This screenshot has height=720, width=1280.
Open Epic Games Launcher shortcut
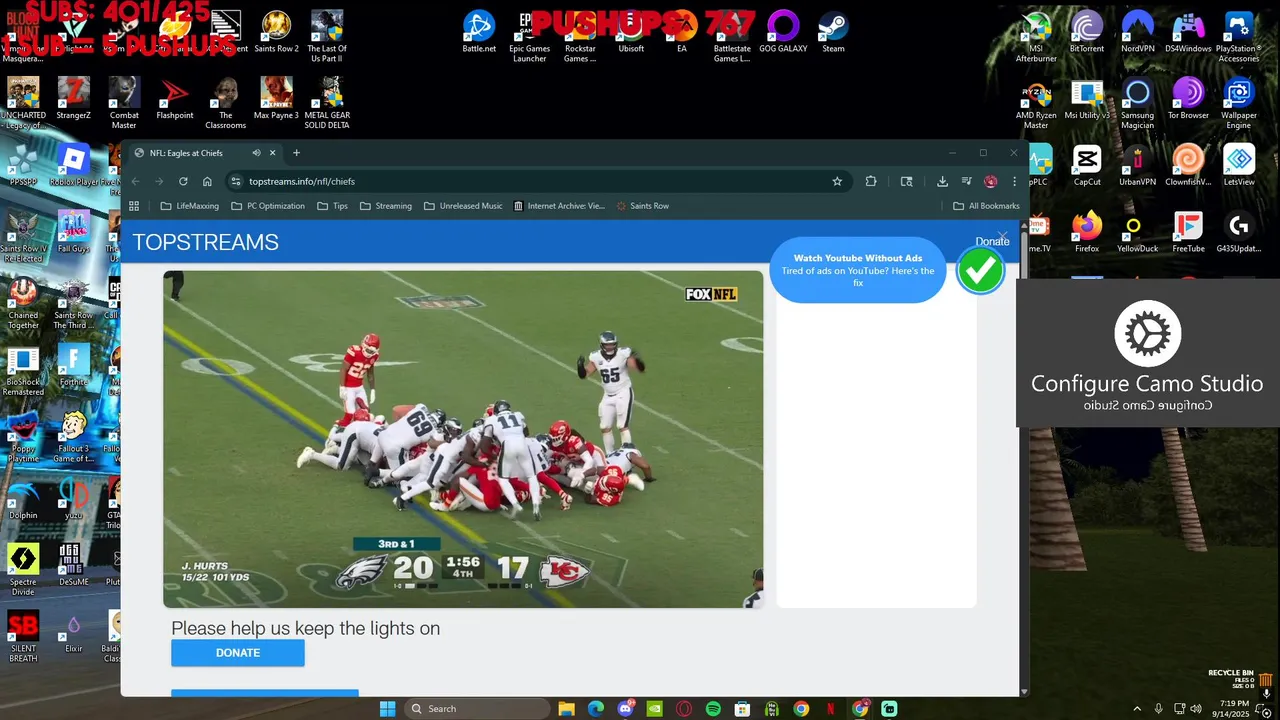pyautogui.click(x=529, y=38)
